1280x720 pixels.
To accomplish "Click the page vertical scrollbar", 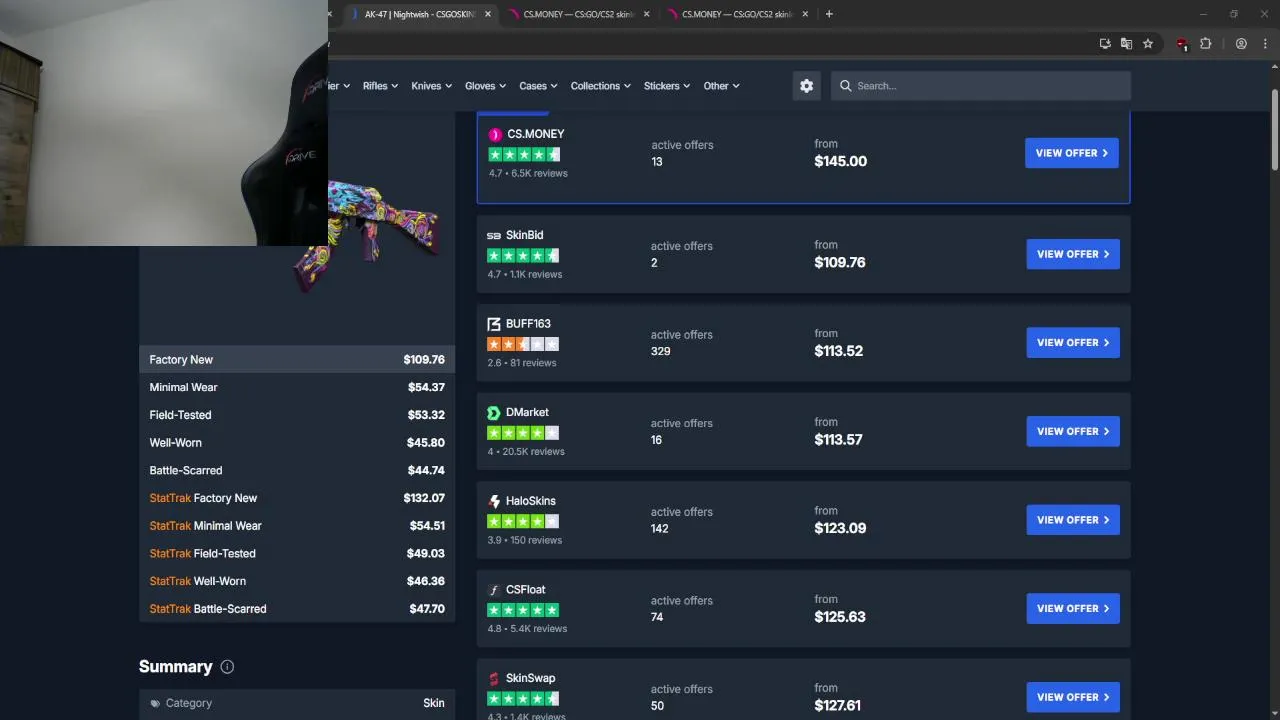I will [x=1275, y=130].
